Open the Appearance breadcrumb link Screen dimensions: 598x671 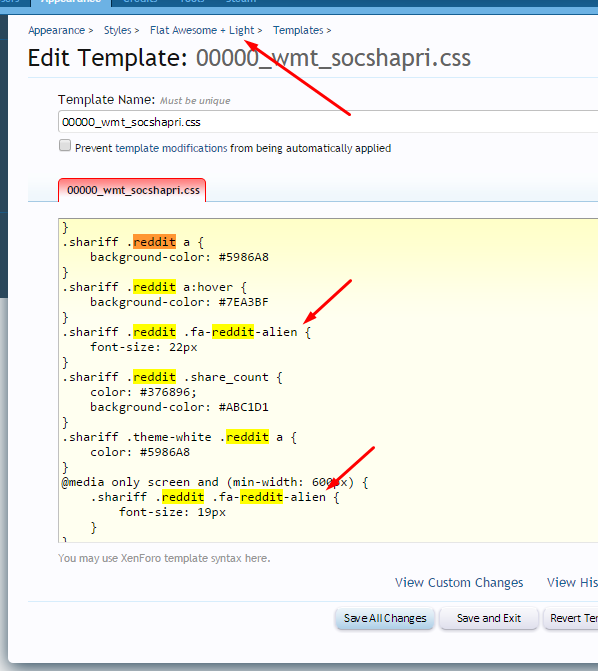(57, 30)
